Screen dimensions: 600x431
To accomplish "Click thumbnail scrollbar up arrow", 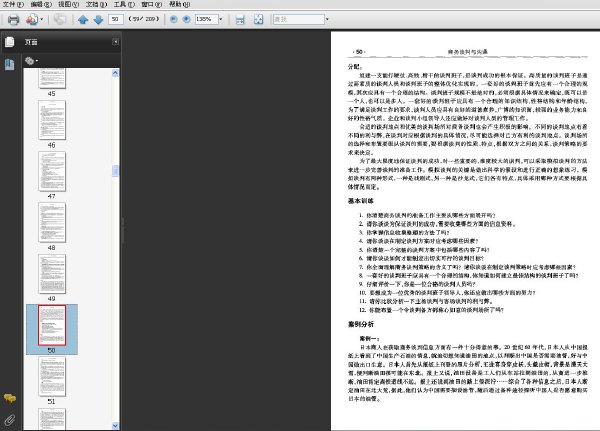I will [x=115, y=73].
